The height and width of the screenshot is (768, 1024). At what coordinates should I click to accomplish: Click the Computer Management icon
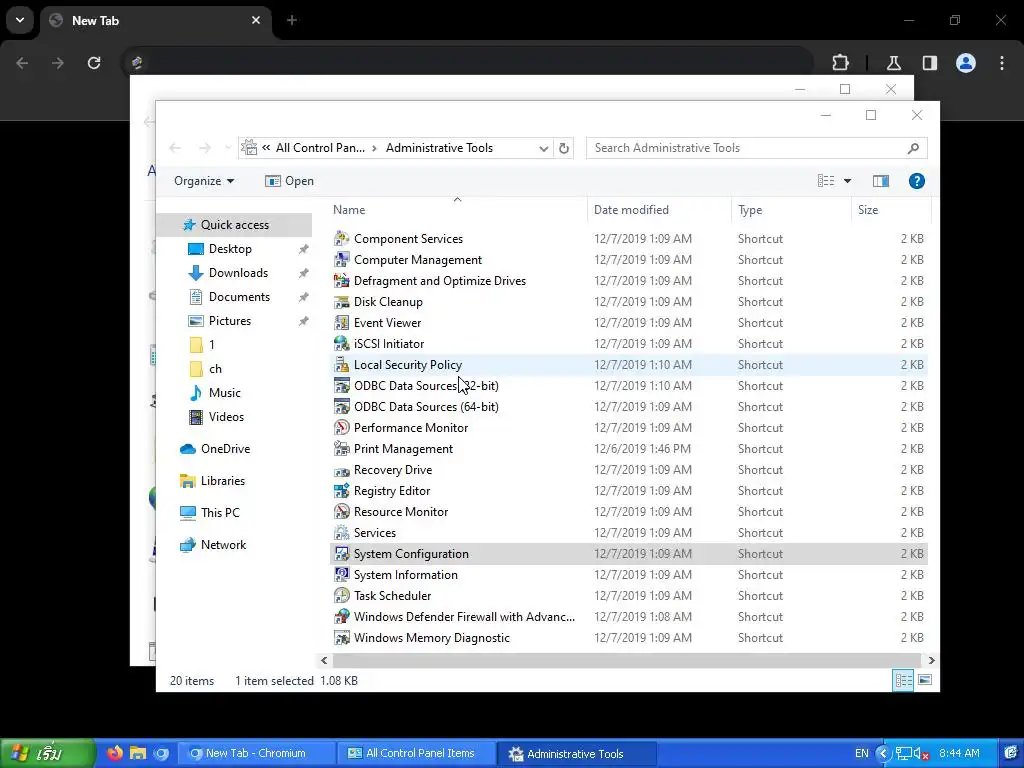point(342,259)
